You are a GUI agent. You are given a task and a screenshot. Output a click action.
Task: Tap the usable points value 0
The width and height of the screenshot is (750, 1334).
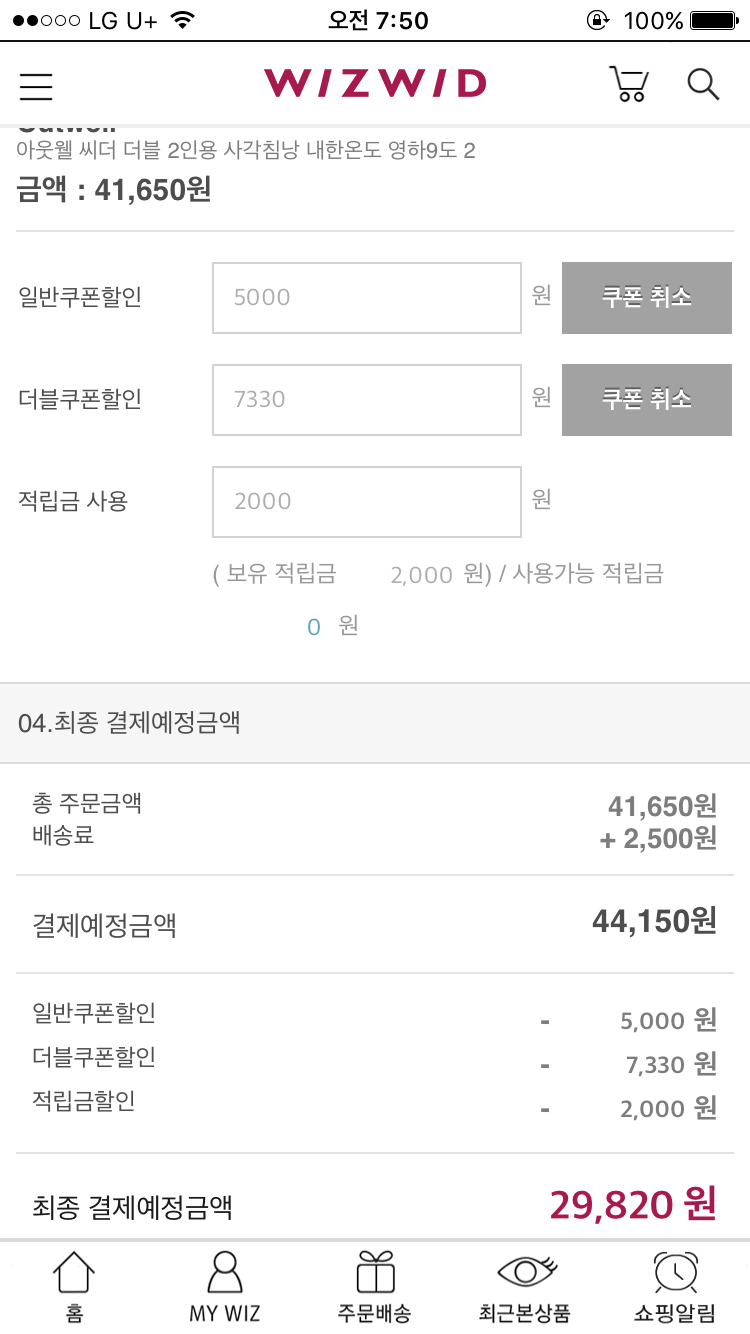tap(314, 627)
